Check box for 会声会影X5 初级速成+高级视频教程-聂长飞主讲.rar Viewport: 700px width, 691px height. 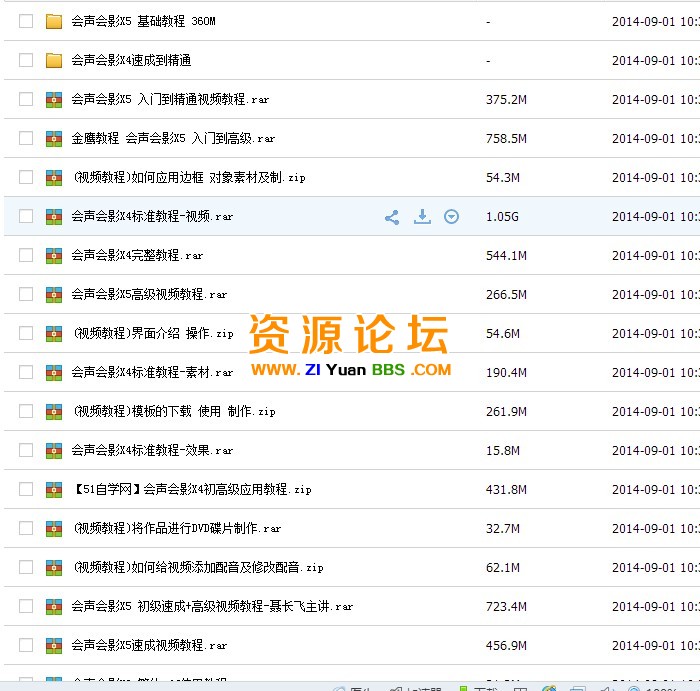coord(26,606)
